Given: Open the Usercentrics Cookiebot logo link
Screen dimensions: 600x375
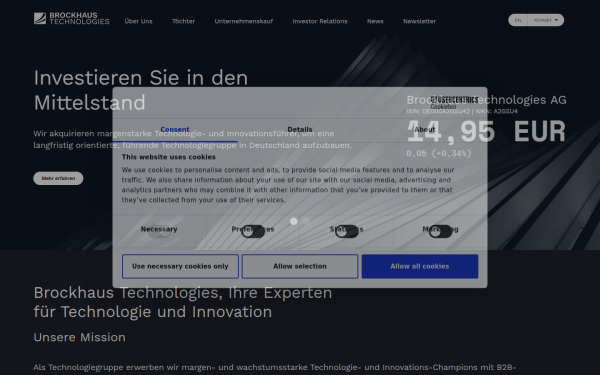Looking at the screenshot, I should pos(455,103).
